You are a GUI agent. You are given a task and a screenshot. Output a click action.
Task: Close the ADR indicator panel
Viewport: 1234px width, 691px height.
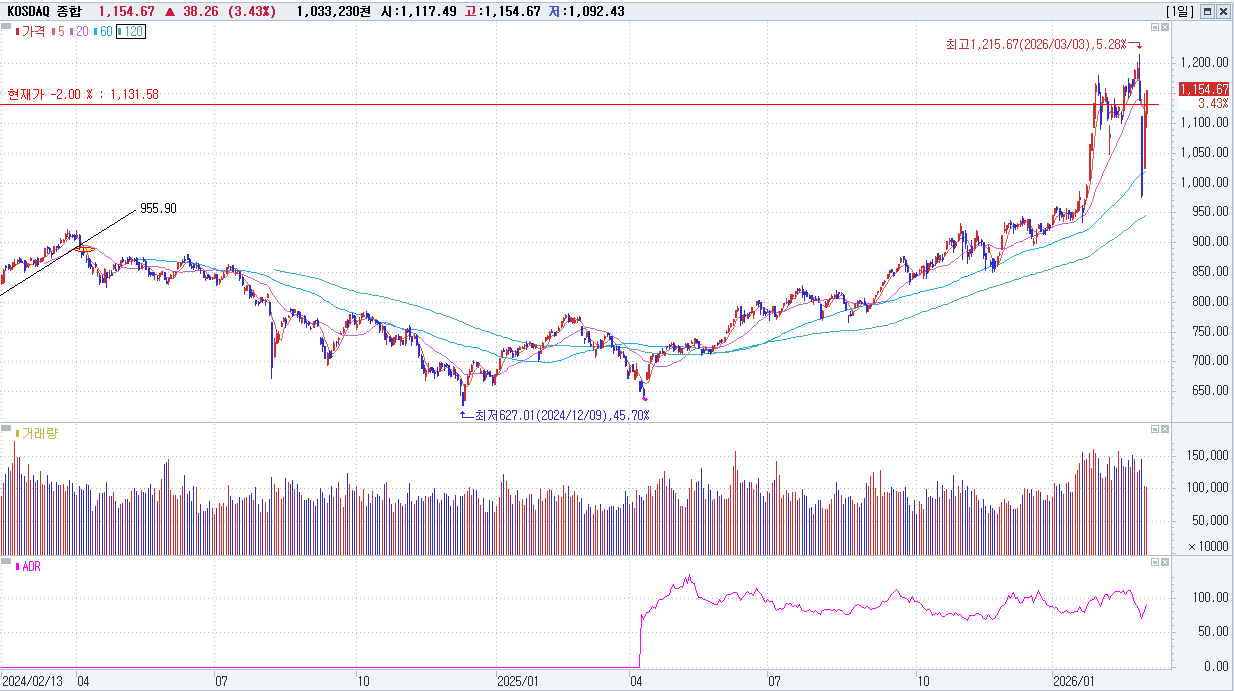1165,564
